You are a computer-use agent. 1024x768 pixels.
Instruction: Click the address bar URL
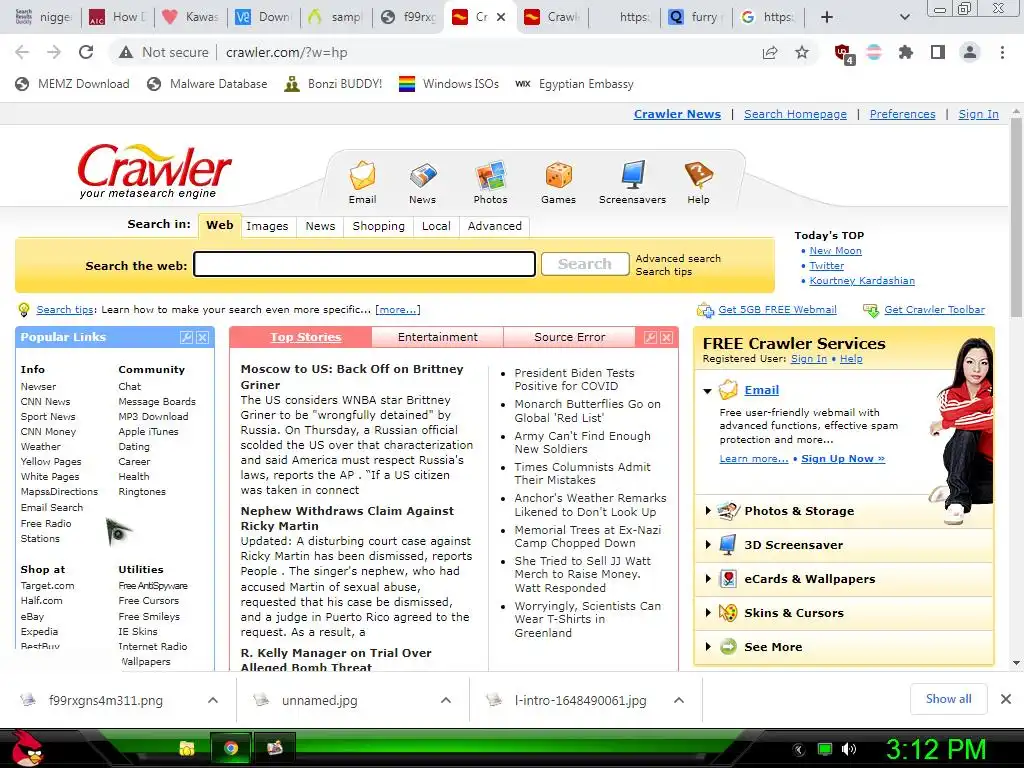(287, 52)
